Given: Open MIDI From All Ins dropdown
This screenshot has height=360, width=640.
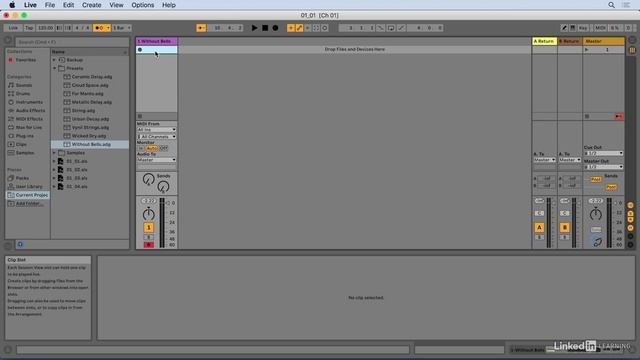Looking at the screenshot, I should pos(156,129).
